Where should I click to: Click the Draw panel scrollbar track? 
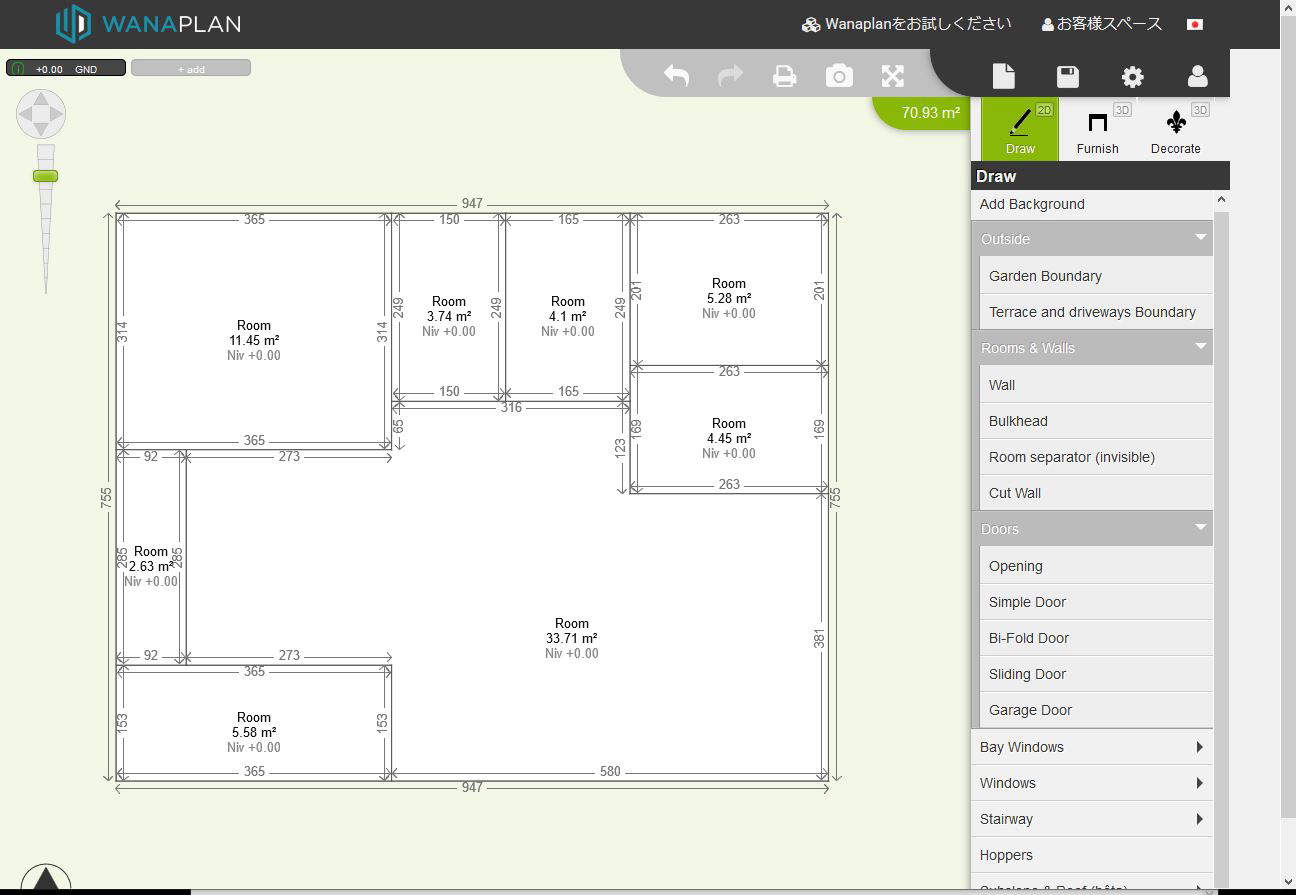(x=1221, y=550)
